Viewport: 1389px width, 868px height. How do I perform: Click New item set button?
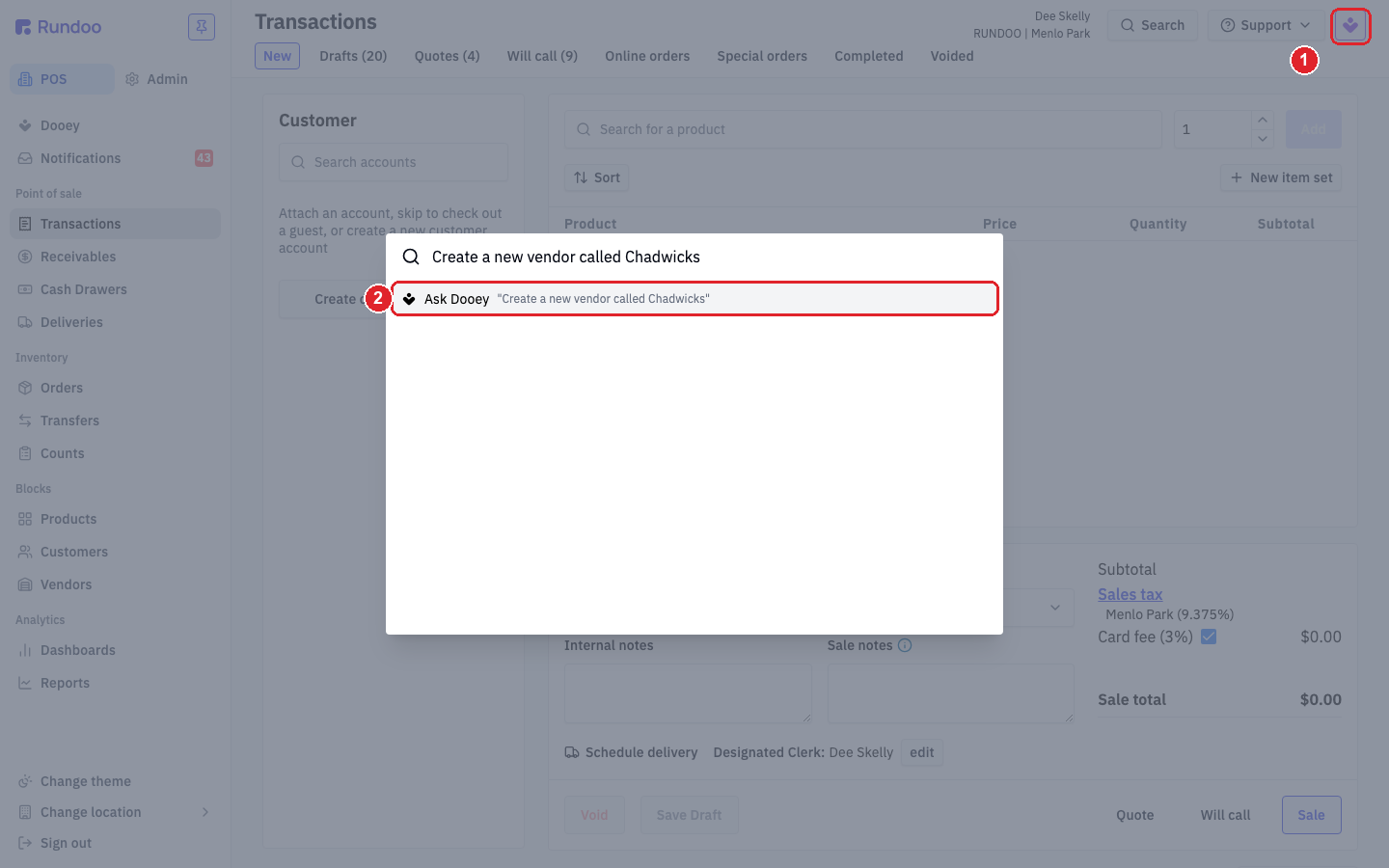[x=1281, y=177]
